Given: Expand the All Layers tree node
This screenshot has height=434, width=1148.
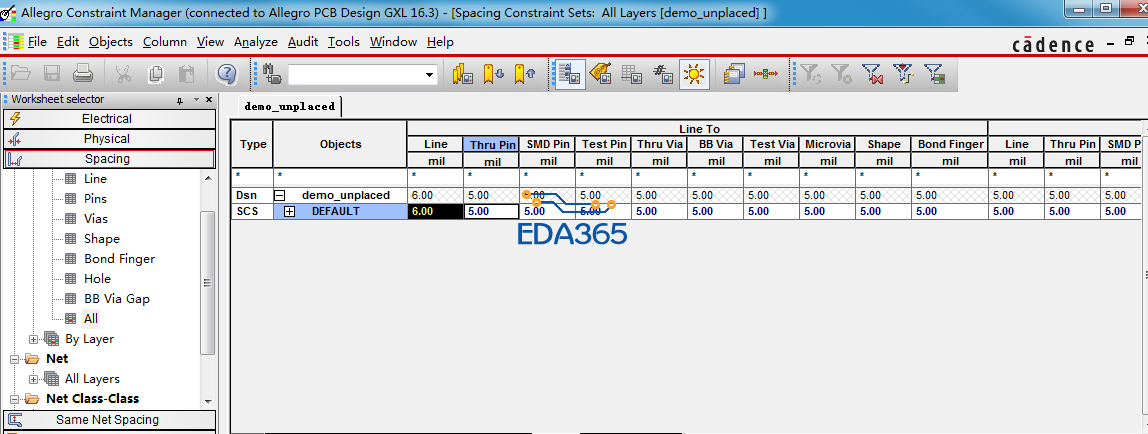Looking at the screenshot, I should (x=33, y=379).
